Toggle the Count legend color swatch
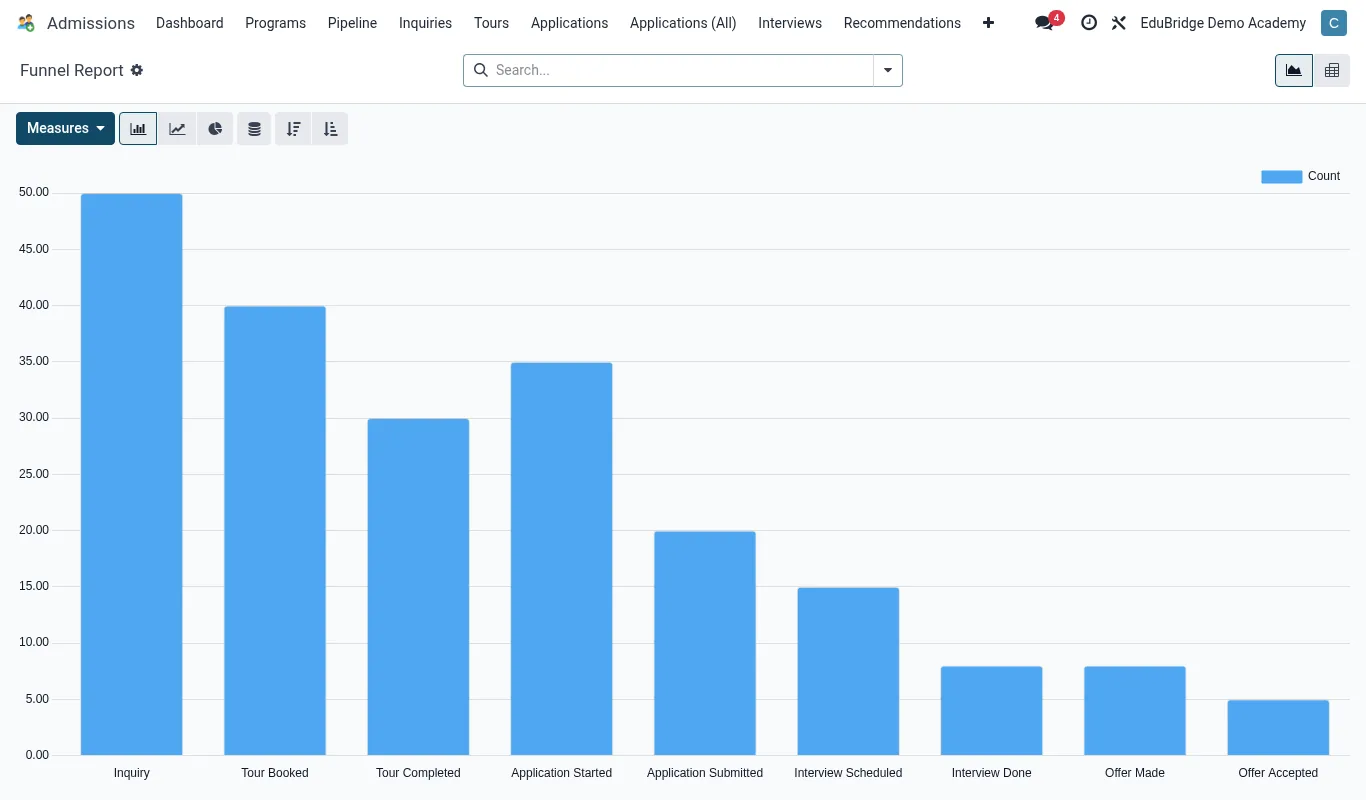1366x800 pixels. (x=1281, y=176)
